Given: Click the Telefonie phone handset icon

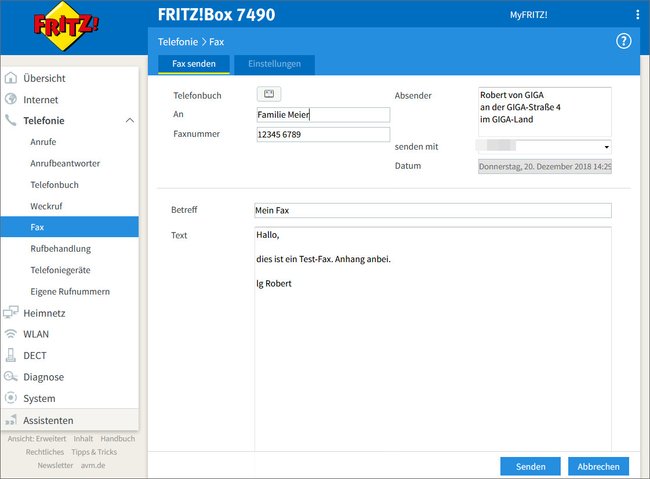Looking at the screenshot, I should click(11, 120).
